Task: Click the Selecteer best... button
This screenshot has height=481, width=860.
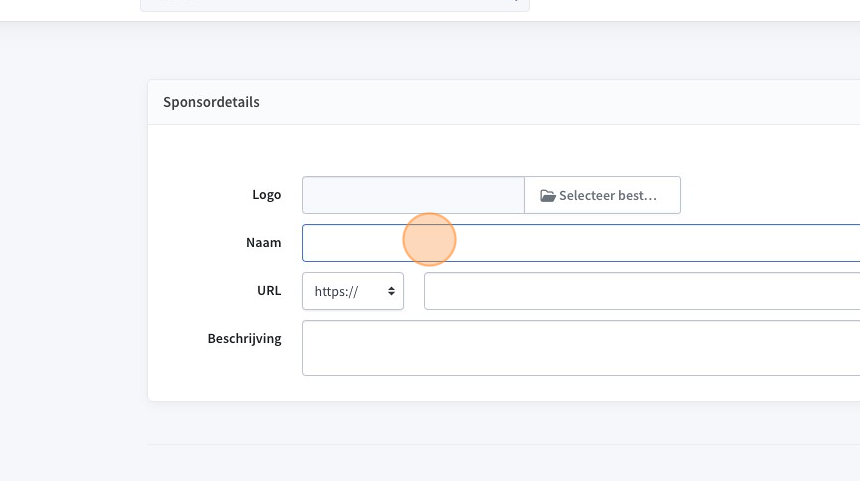Action: pos(602,195)
